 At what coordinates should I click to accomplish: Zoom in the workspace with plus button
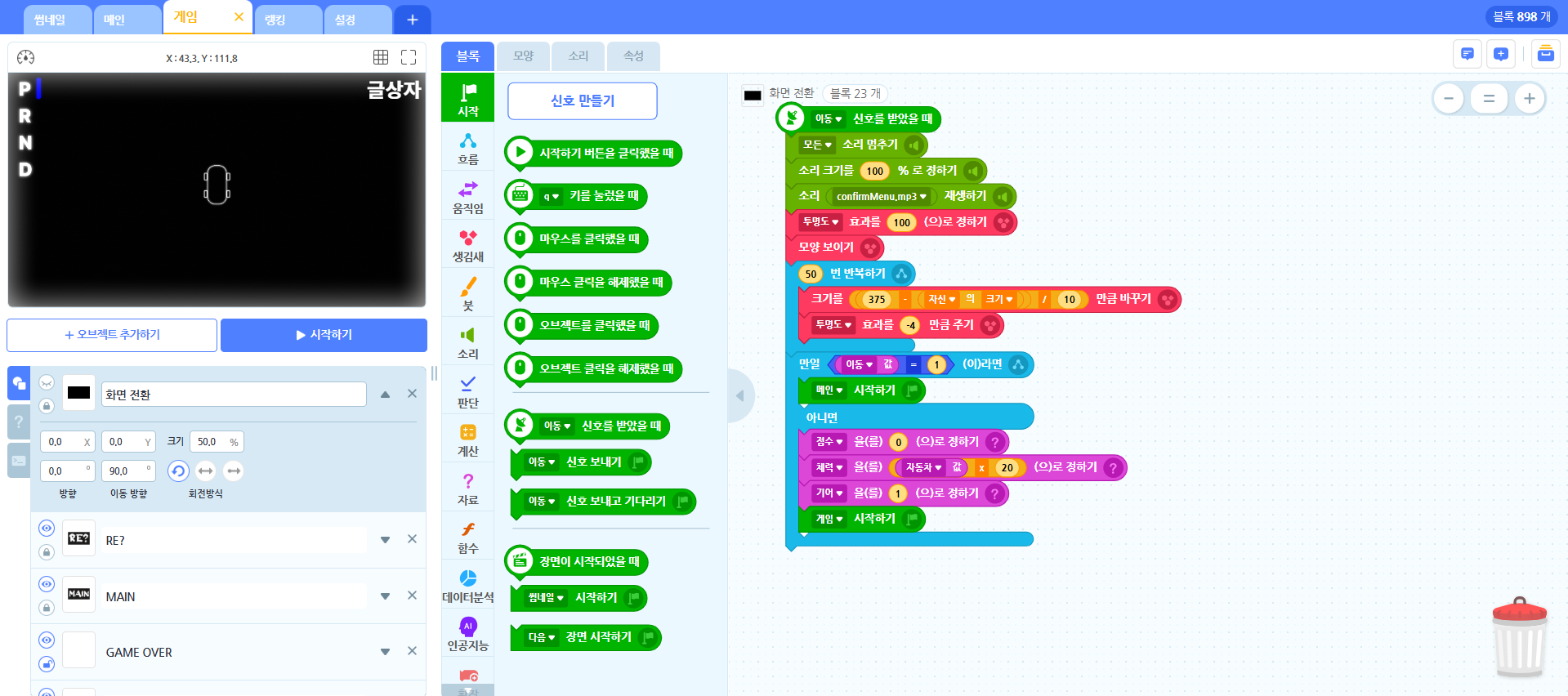pos(1529,99)
